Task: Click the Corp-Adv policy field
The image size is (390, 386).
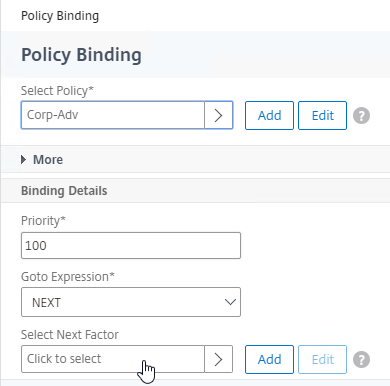Action: tap(113, 115)
